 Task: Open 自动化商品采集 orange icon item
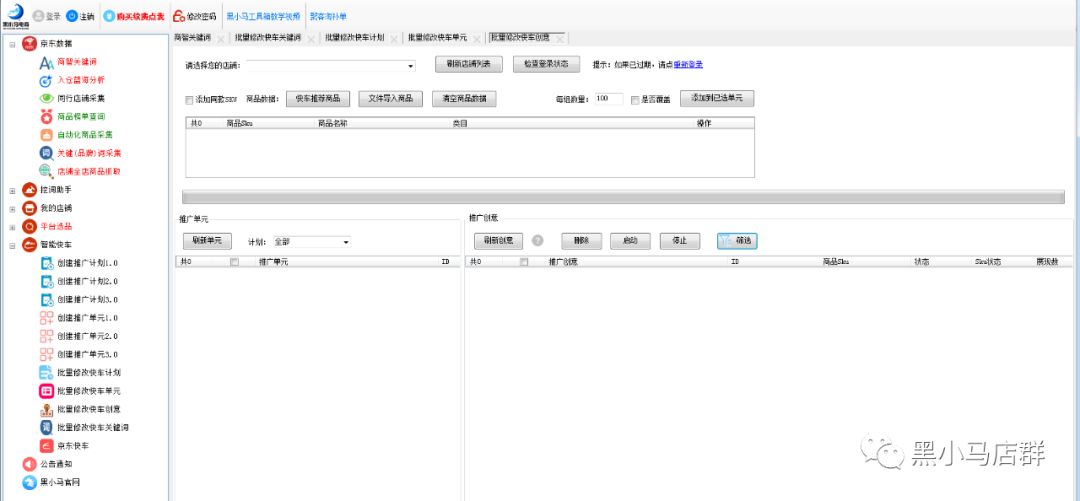[46, 134]
